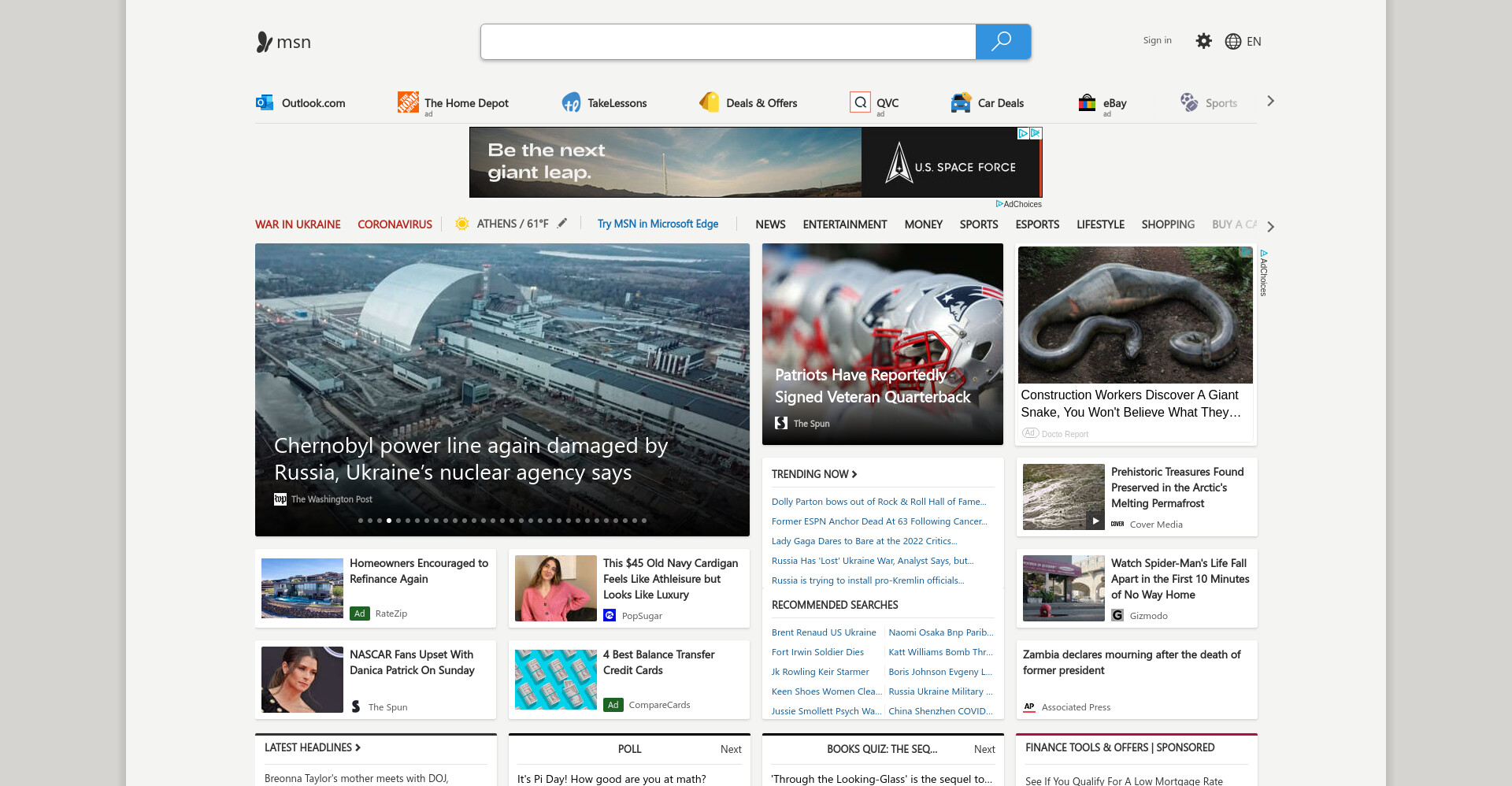Open the Sports shortcut icon
1512x786 pixels.
coord(1189,102)
